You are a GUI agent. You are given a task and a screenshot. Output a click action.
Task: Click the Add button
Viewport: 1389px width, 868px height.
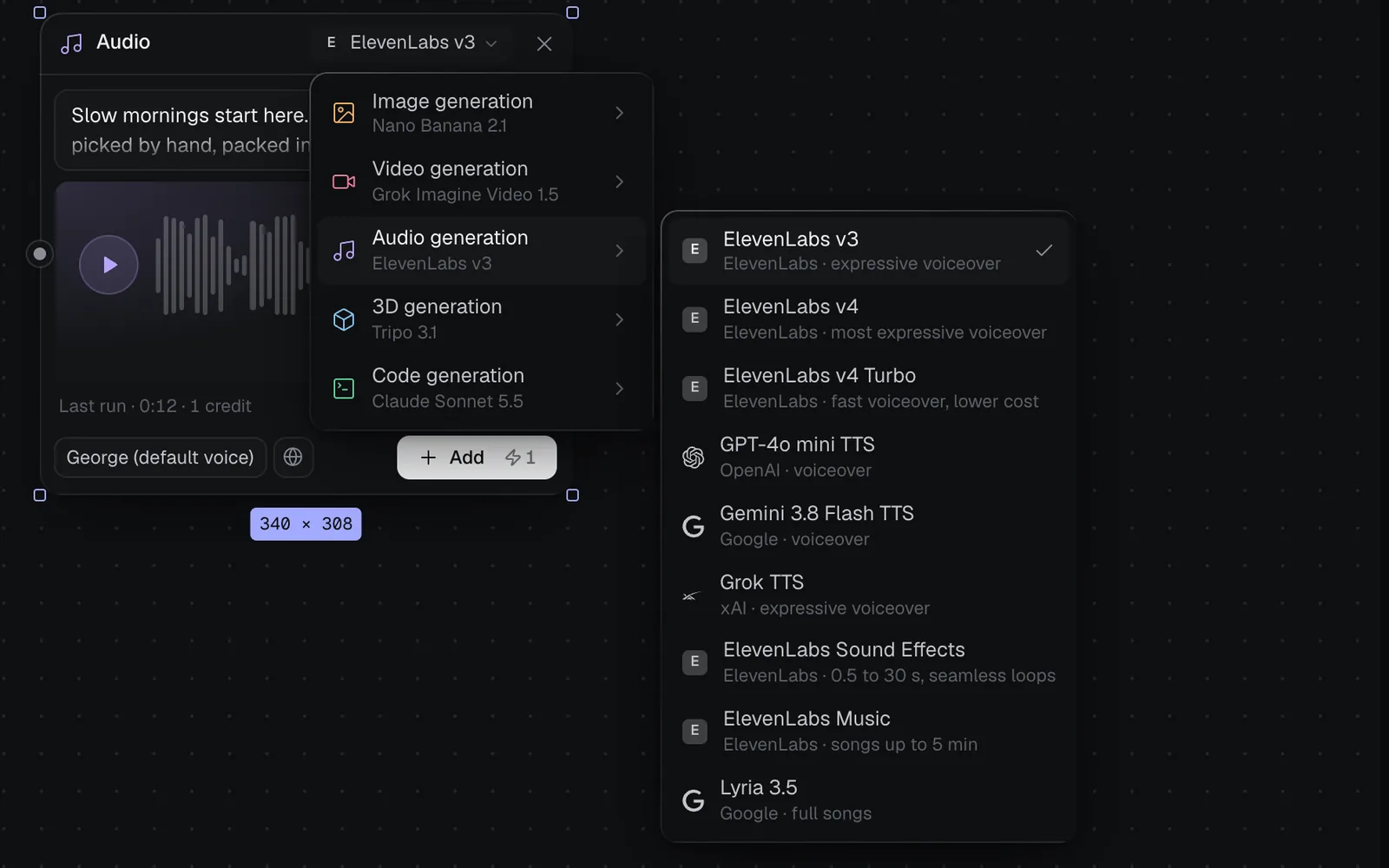coord(477,457)
